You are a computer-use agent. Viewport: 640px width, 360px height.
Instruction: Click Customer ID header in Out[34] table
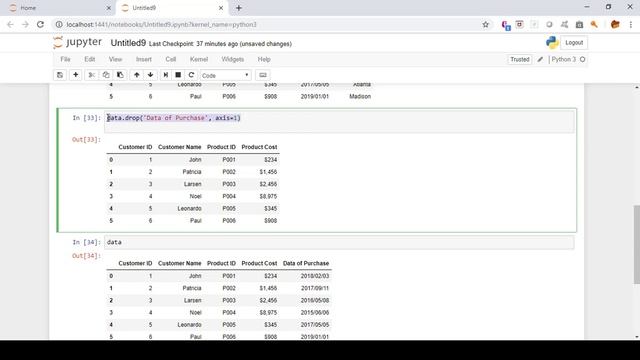tap(135, 263)
